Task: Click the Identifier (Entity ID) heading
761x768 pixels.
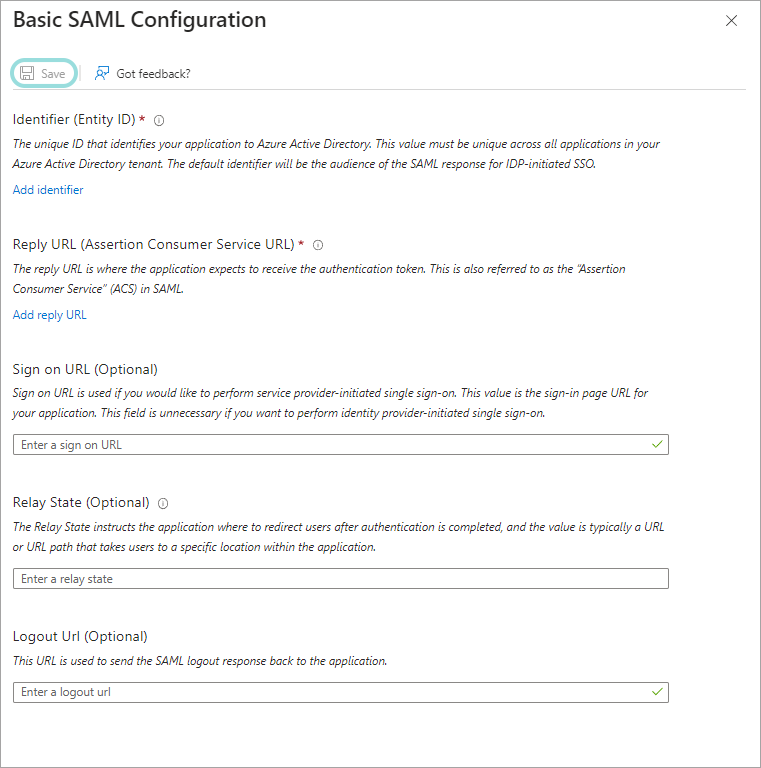Action: coord(74,120)
